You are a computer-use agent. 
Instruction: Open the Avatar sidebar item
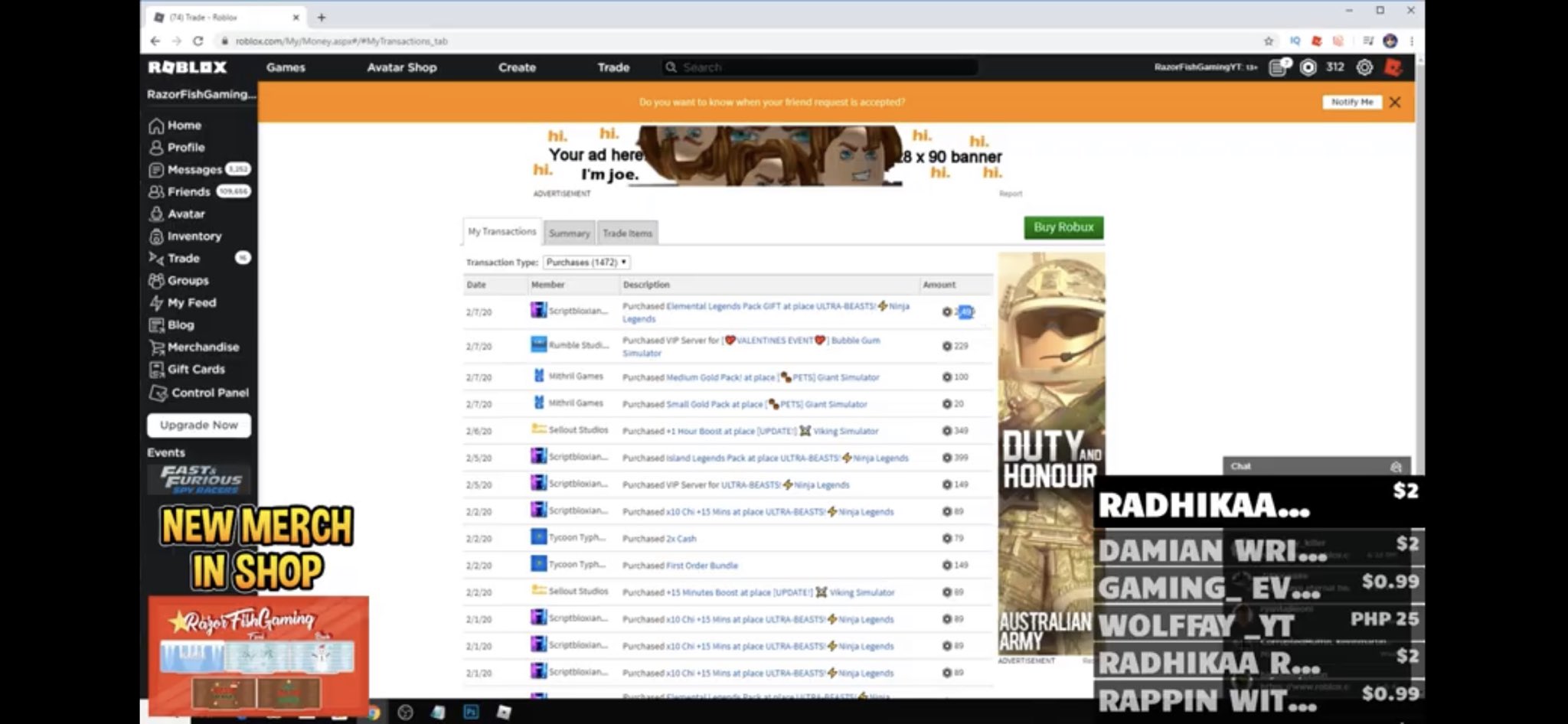click(x=178, y=214)
